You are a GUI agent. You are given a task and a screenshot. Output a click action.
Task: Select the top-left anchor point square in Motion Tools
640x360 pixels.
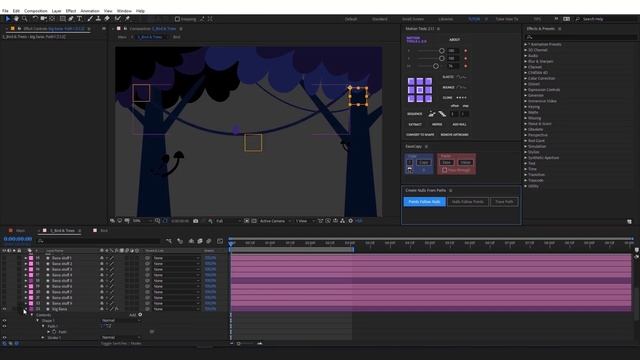[x=411, y=81]
